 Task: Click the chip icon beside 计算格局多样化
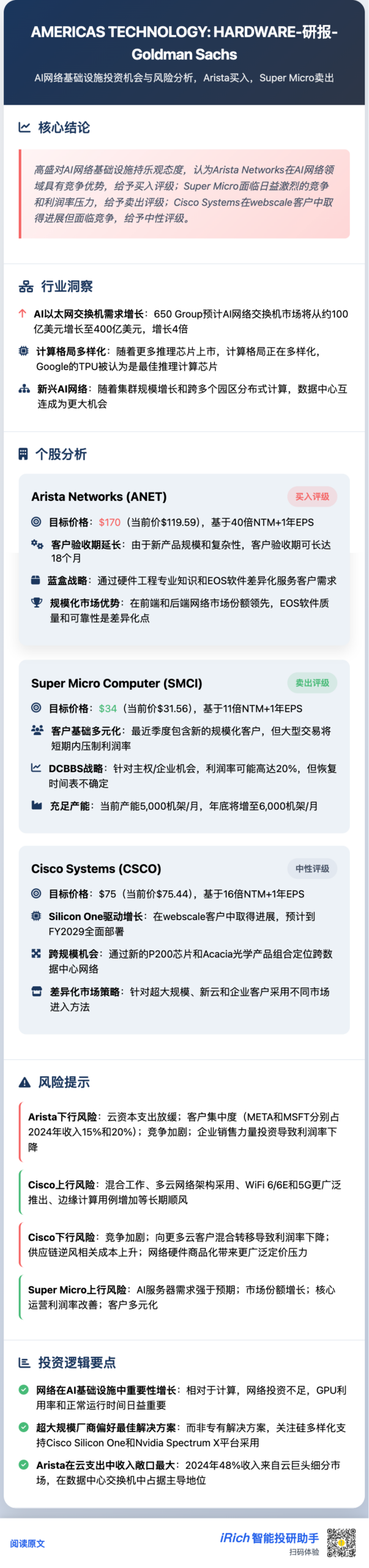click(24, 351)
